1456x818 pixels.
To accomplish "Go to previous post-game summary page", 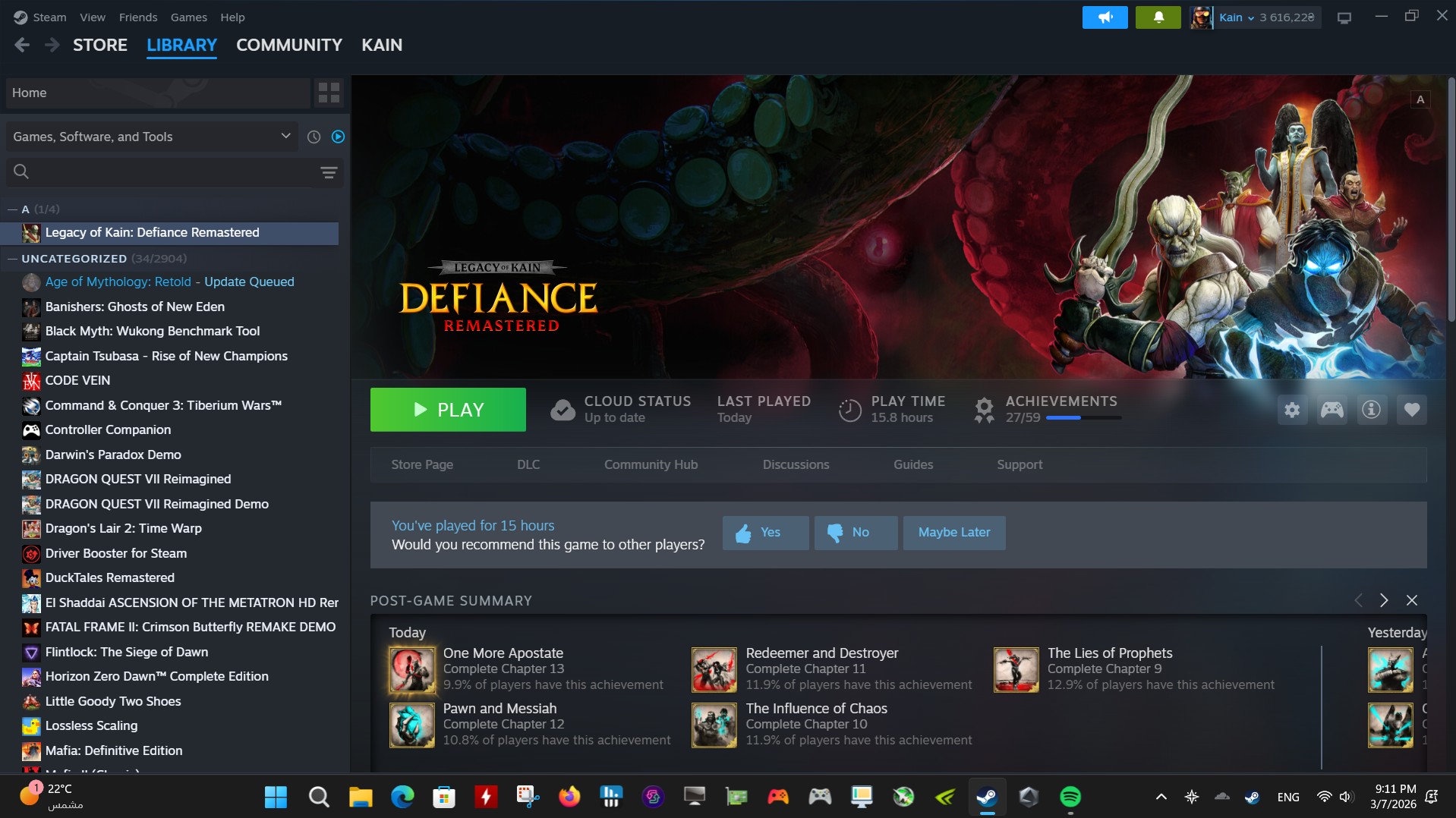I will (1358, 600).
